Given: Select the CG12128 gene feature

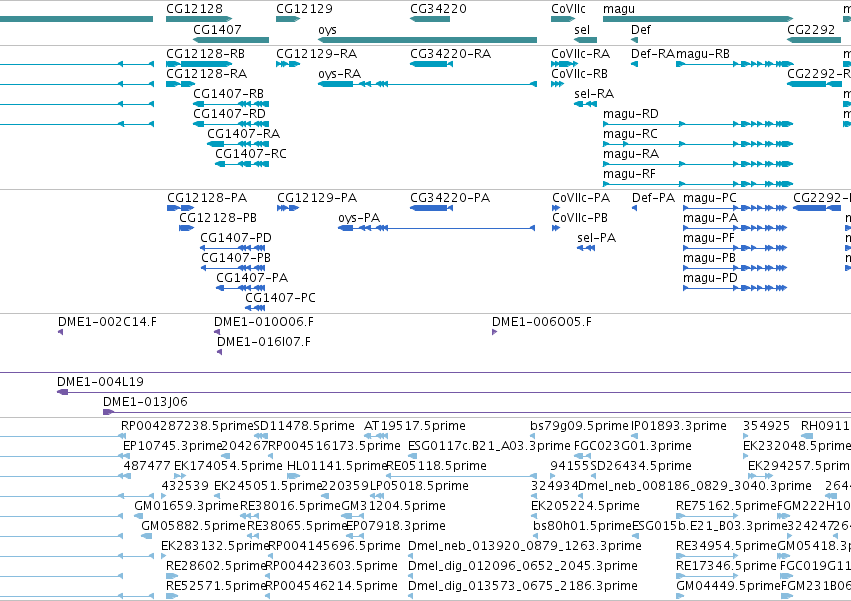Looking at the screenshot, I should pos(199,19).
